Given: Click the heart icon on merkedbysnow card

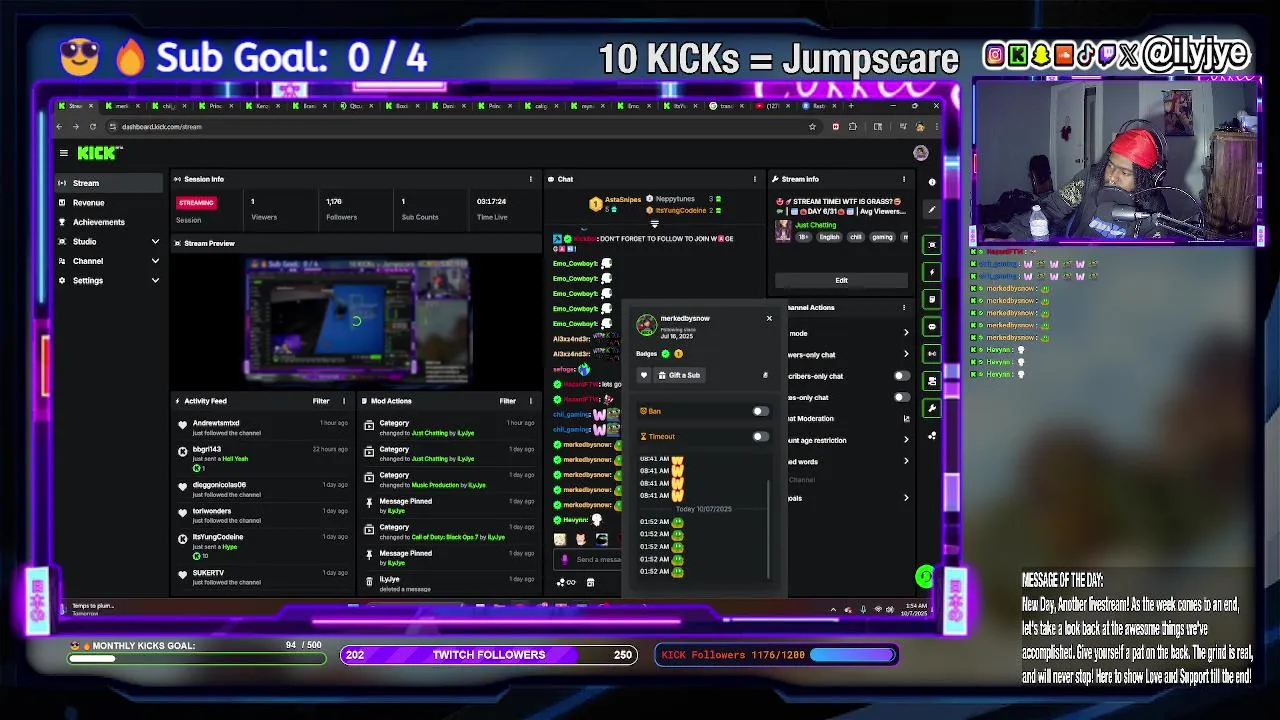Looking at the screenshot, I should pos(644,375).
